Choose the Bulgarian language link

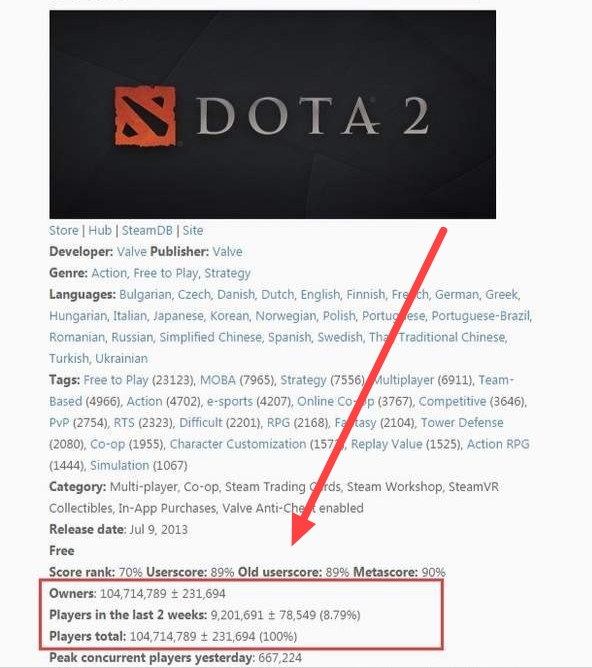point(145,294)
